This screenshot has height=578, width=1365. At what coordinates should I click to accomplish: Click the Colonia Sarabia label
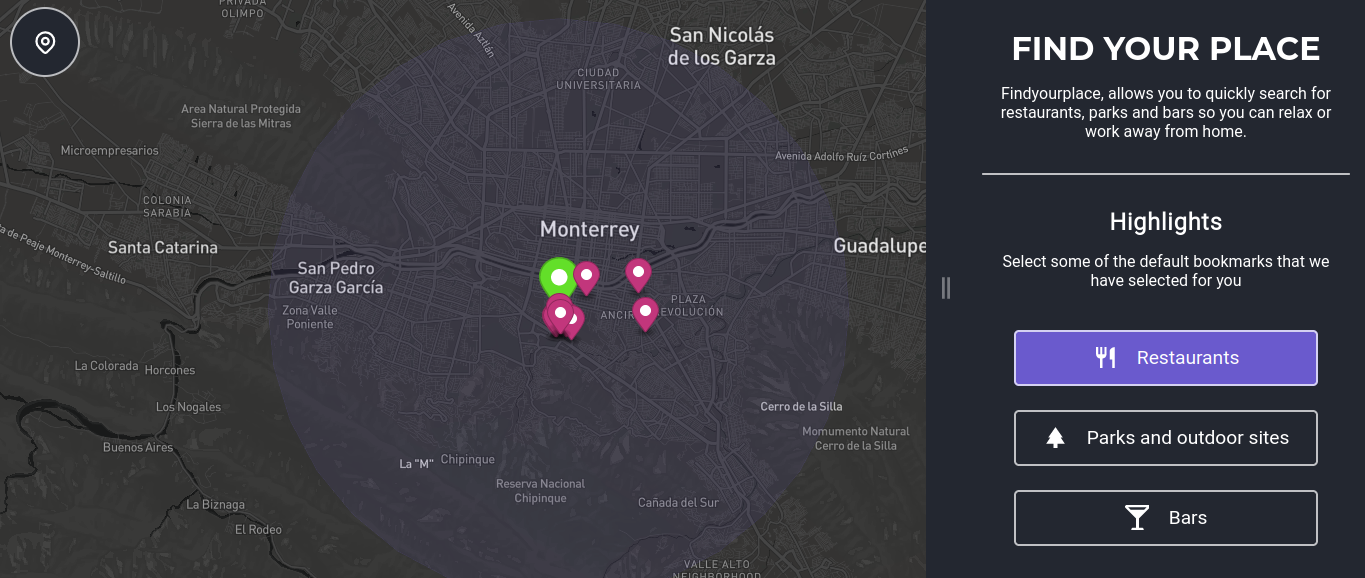167,206
